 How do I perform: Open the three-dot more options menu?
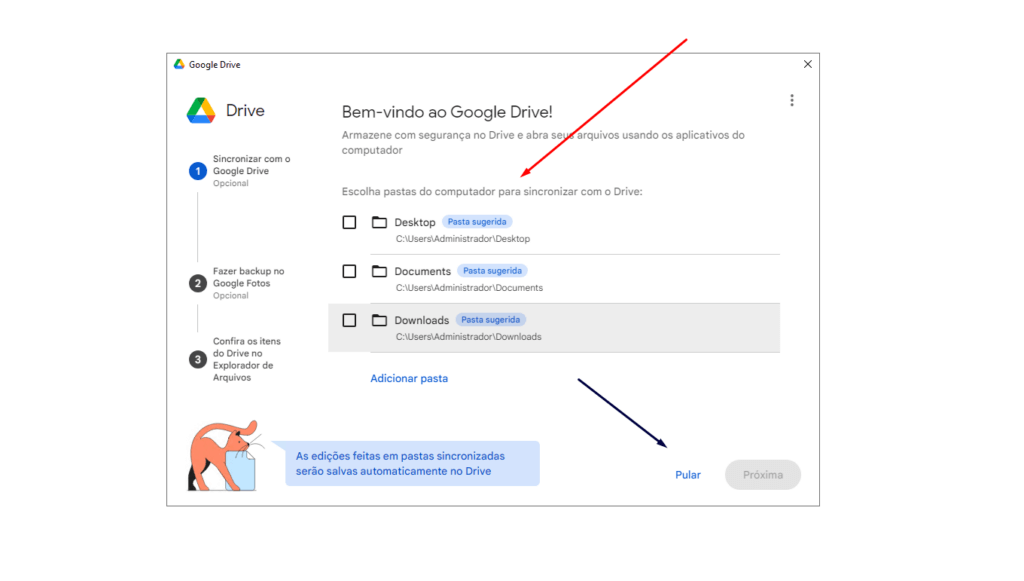[x=792, y=101]
